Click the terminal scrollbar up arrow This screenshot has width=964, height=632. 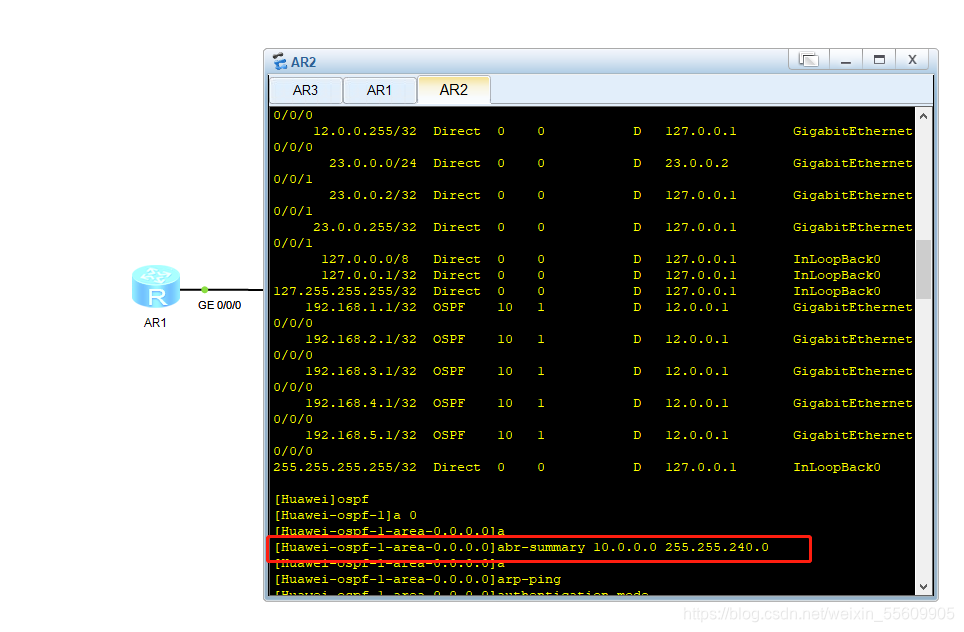[923, 116]
